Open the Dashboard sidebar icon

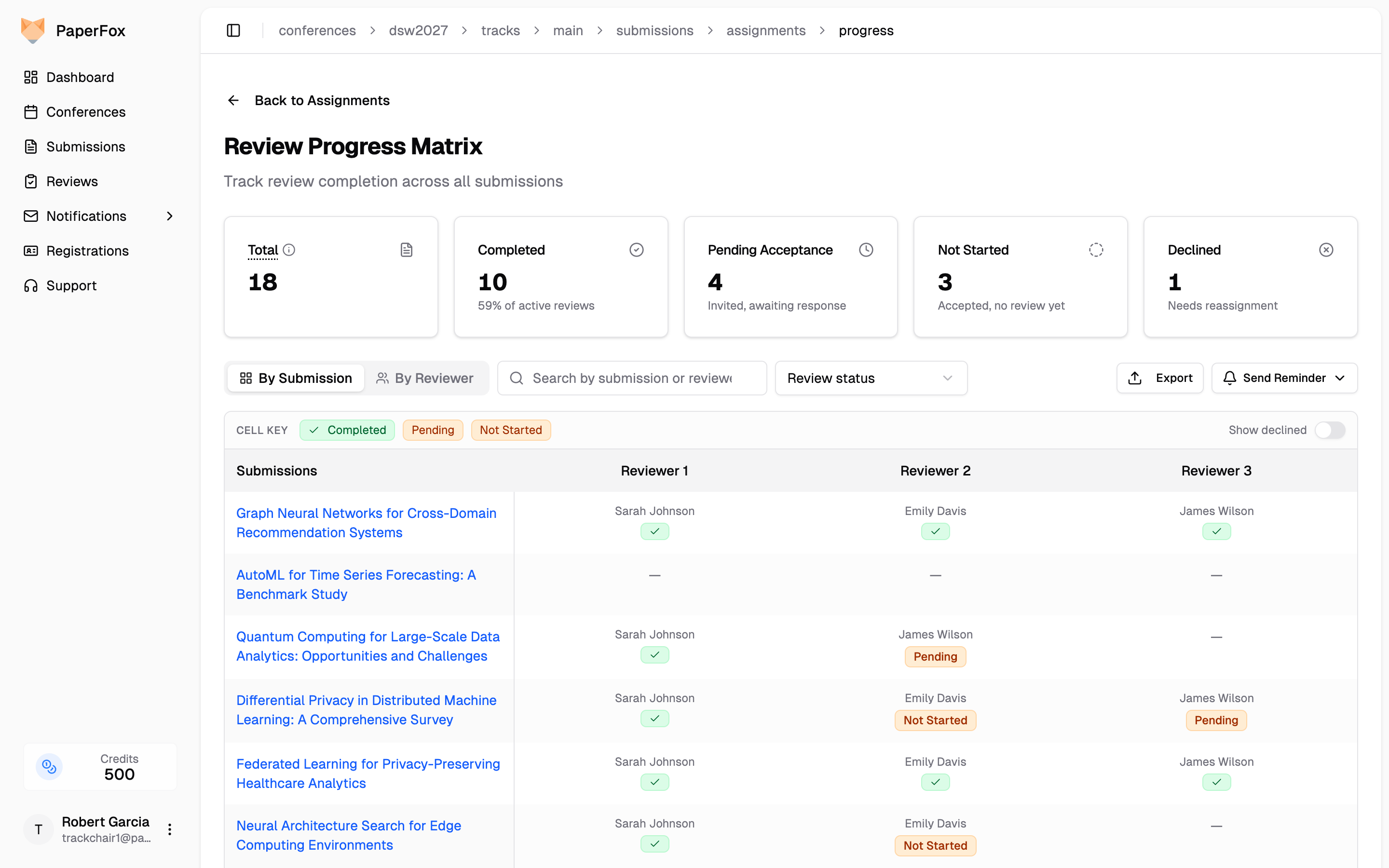[x=31, y=77]
